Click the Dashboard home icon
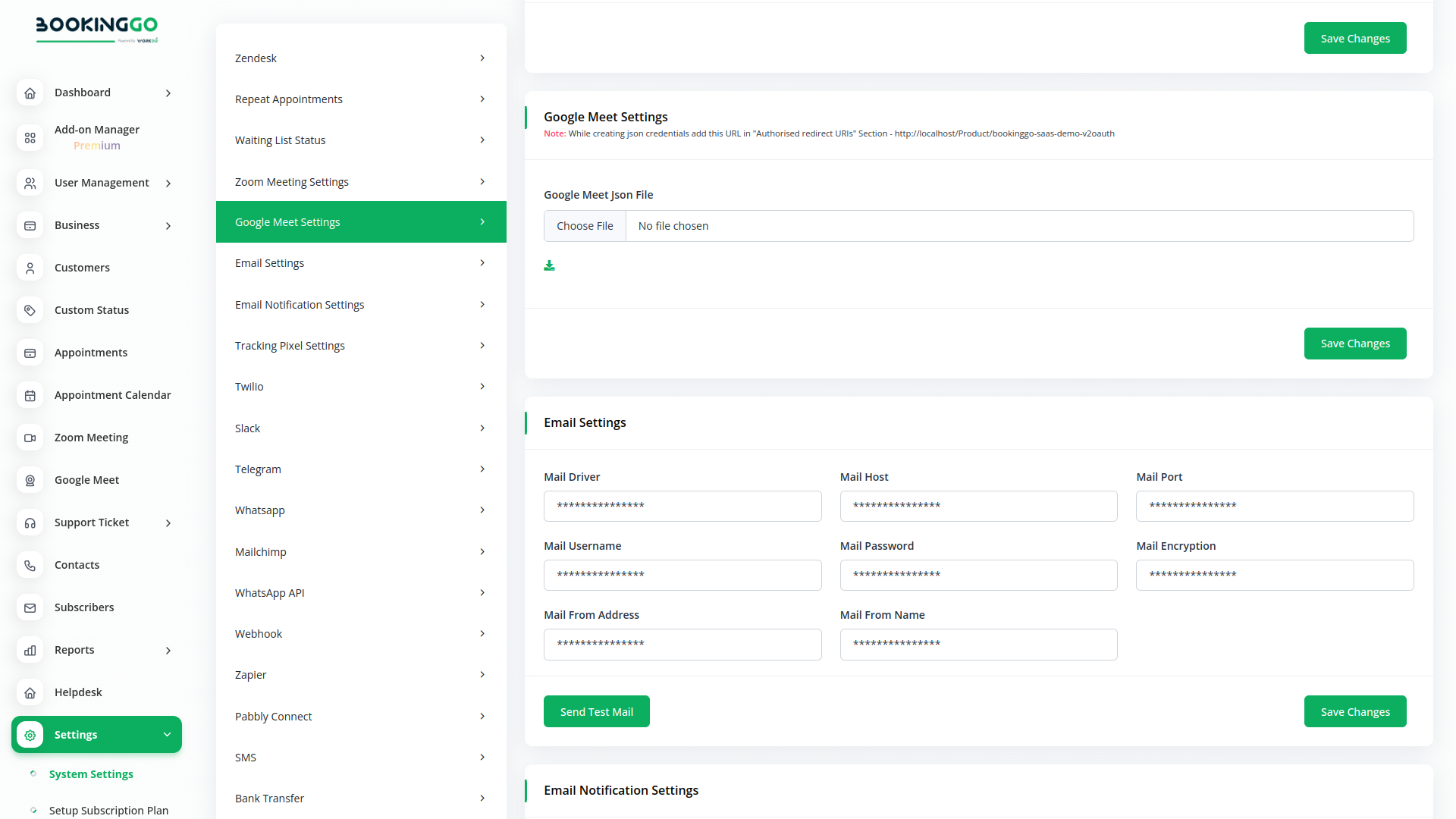 (x=30, y=93)
